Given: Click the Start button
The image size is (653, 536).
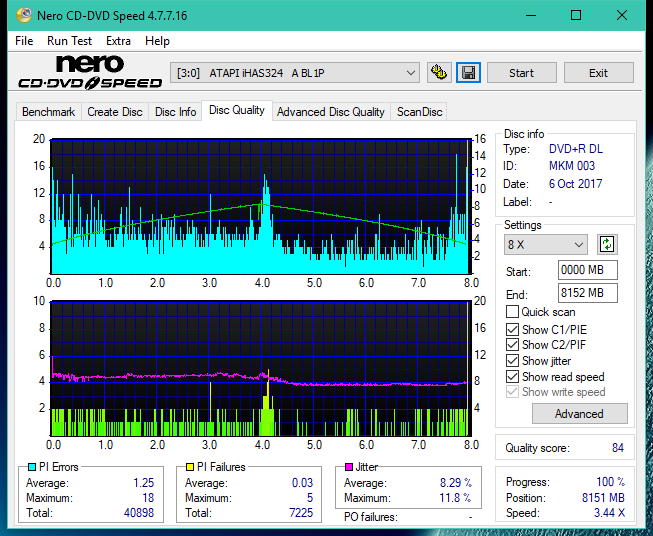Looking at the screenshot, I should point(521,73).
